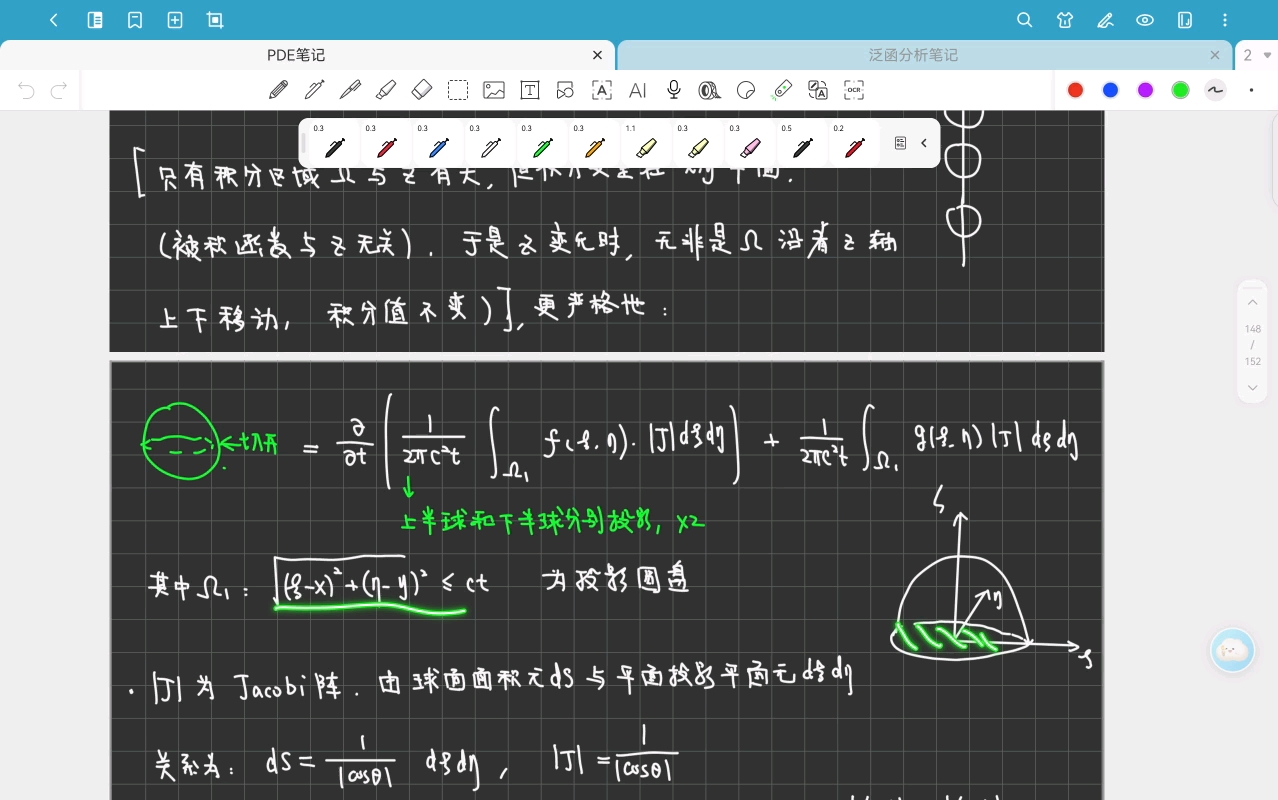Image resolution: width=1278 pixels, height=800 pixels.
Task: Select the tape roll tool
Action: click(709, 90)
